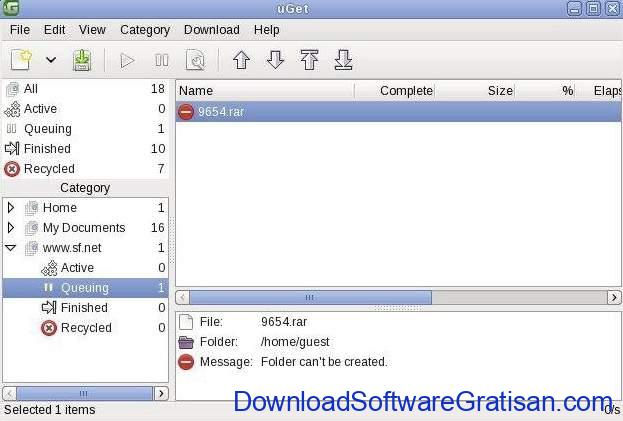
Task: Click the folder icon beside Folder label
Action: (186, 342)
